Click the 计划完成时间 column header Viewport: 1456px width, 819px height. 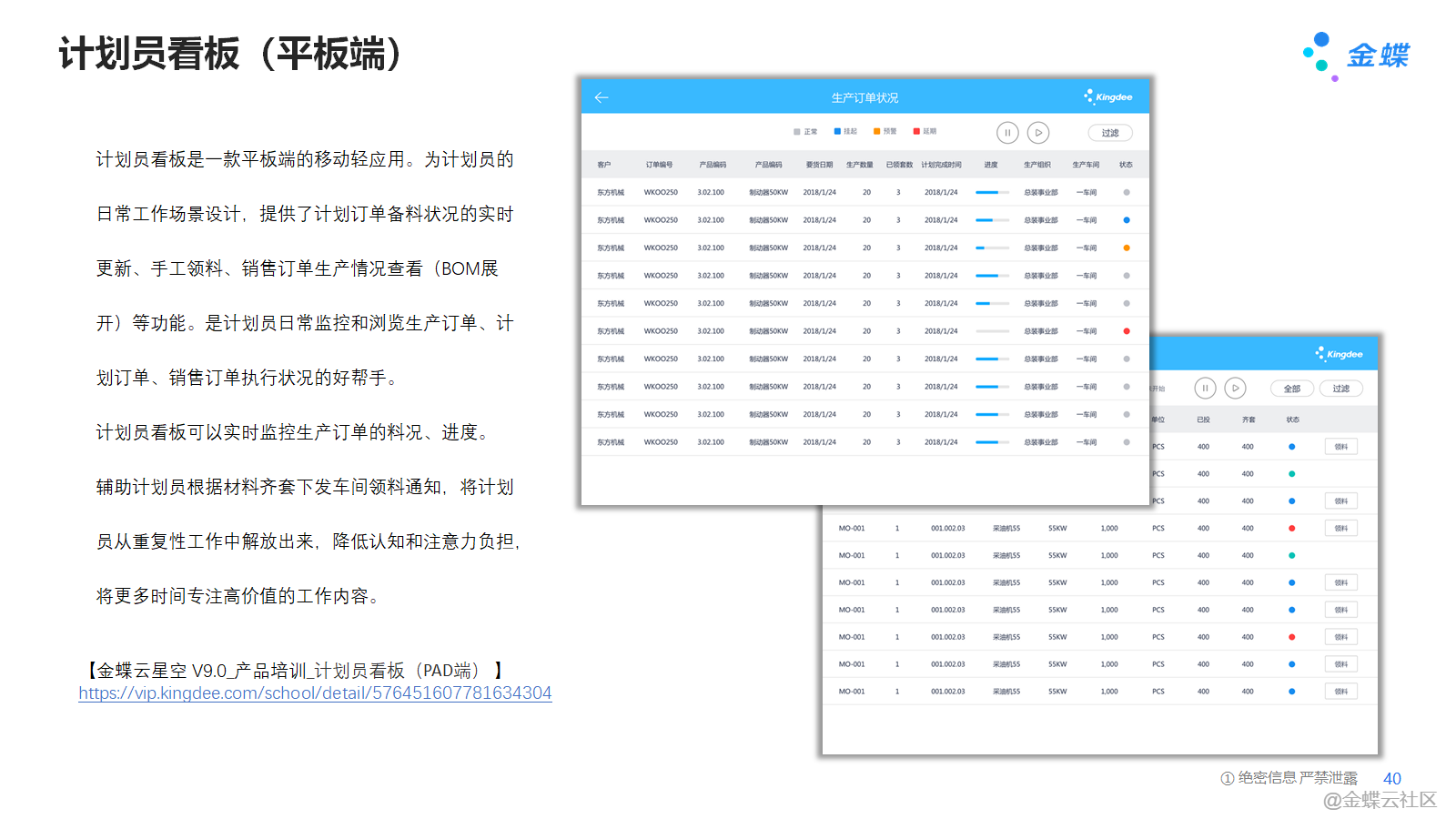coord(941,165)
